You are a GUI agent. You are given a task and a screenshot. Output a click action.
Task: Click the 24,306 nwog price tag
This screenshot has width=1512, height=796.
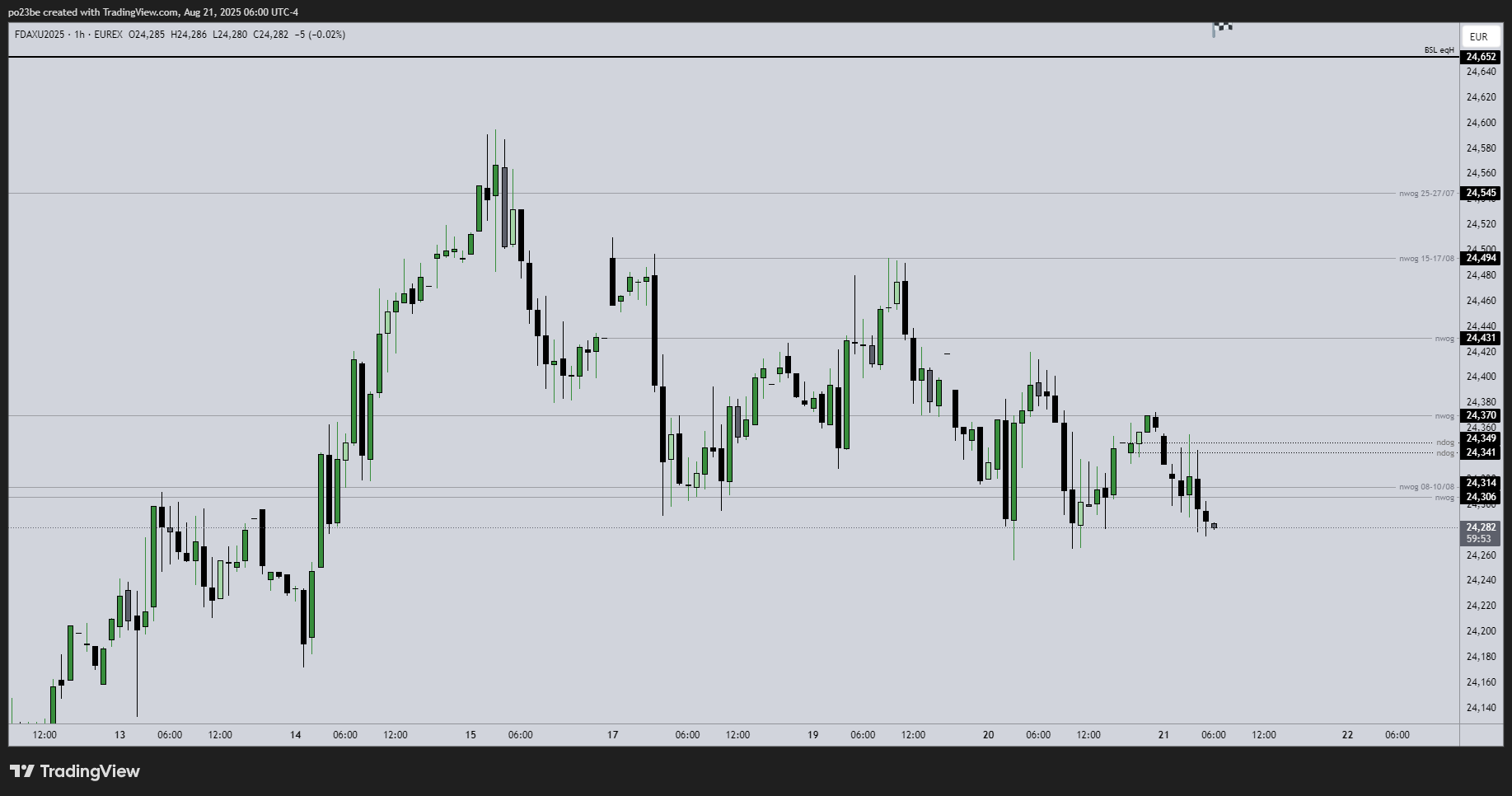click(1481, 497)
